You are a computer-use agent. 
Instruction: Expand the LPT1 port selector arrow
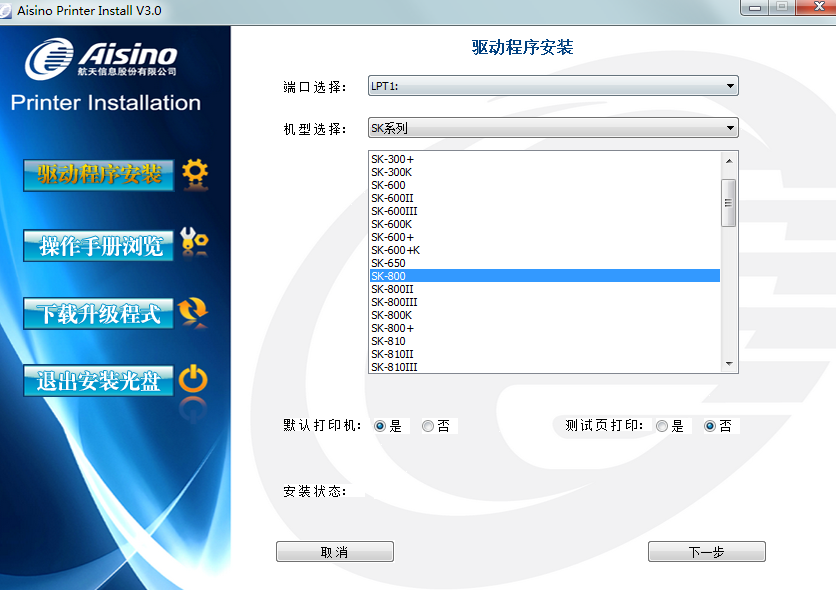point(730,86)
